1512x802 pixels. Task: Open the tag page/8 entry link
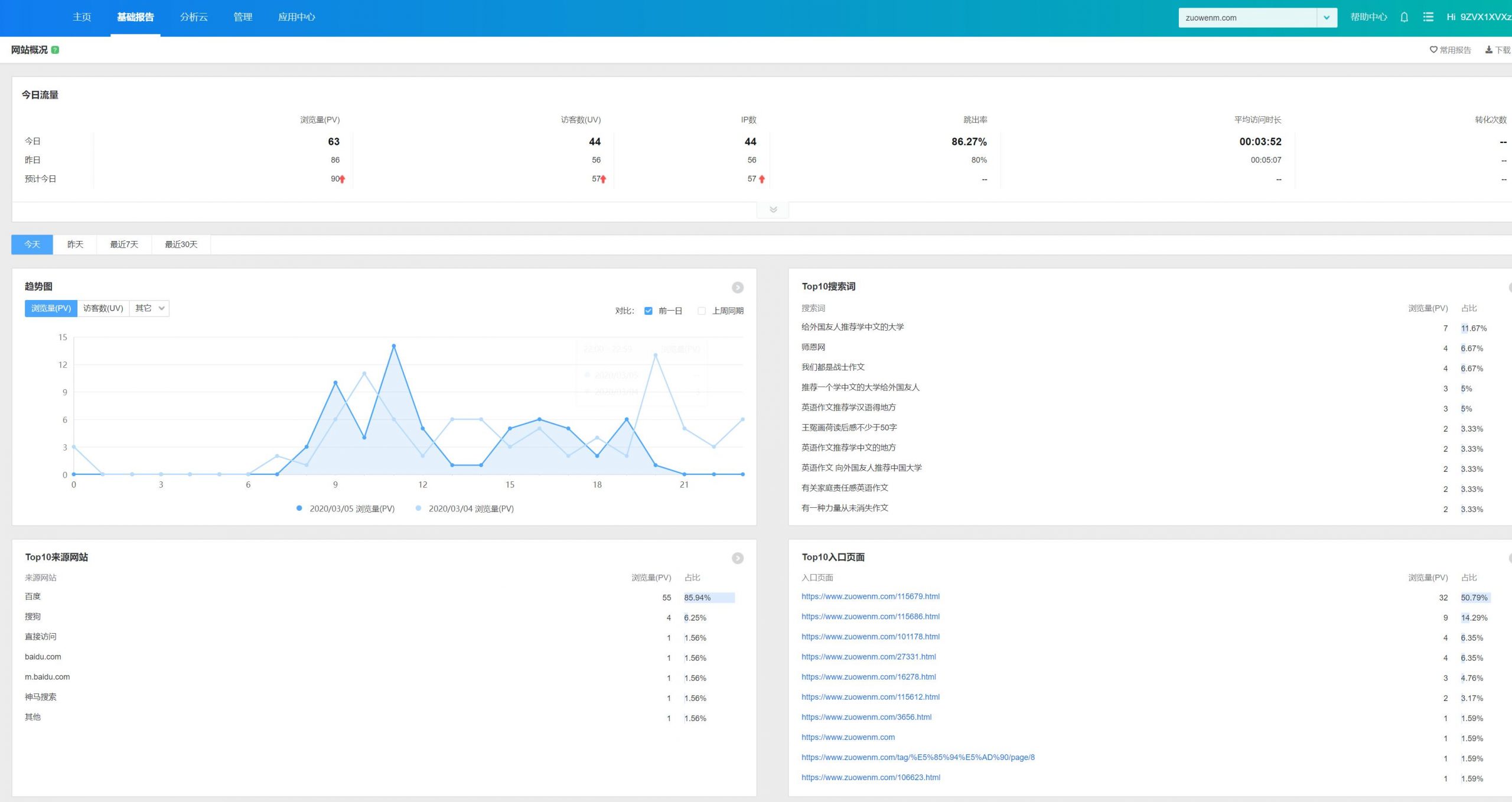pyautogui.click(x=918, y=757)
